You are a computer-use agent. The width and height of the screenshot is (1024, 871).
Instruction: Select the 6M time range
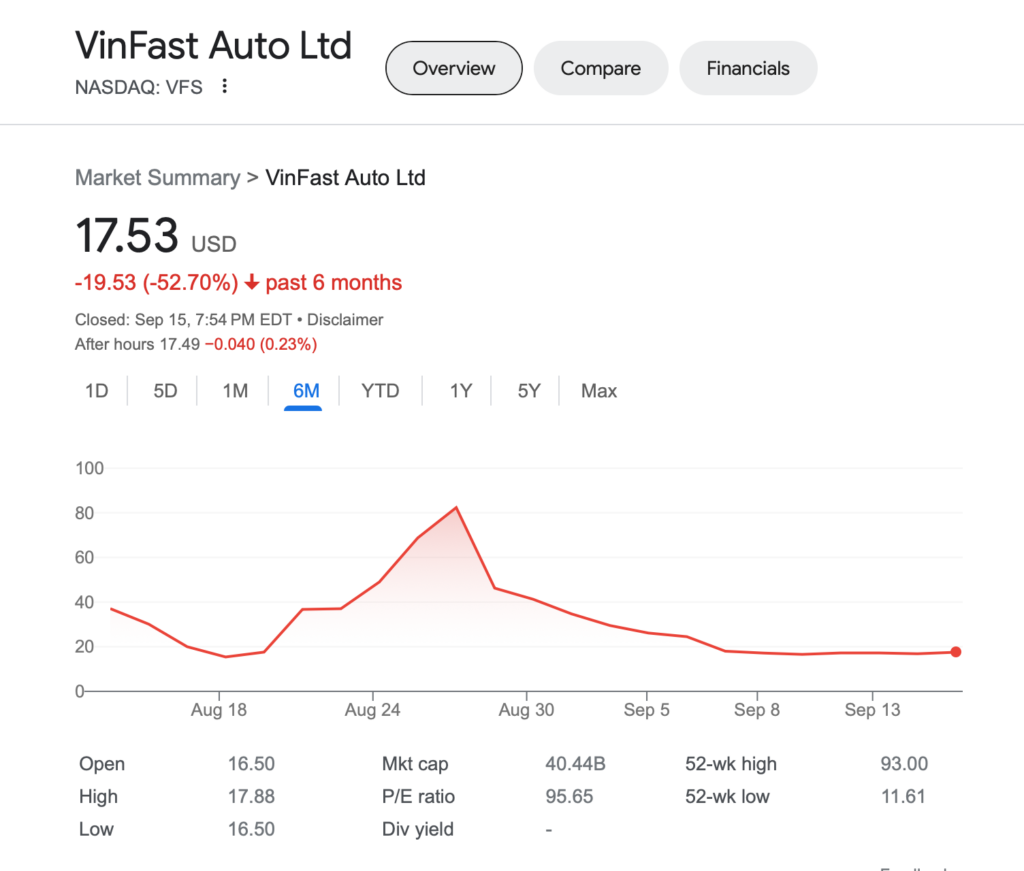(306, 390)
